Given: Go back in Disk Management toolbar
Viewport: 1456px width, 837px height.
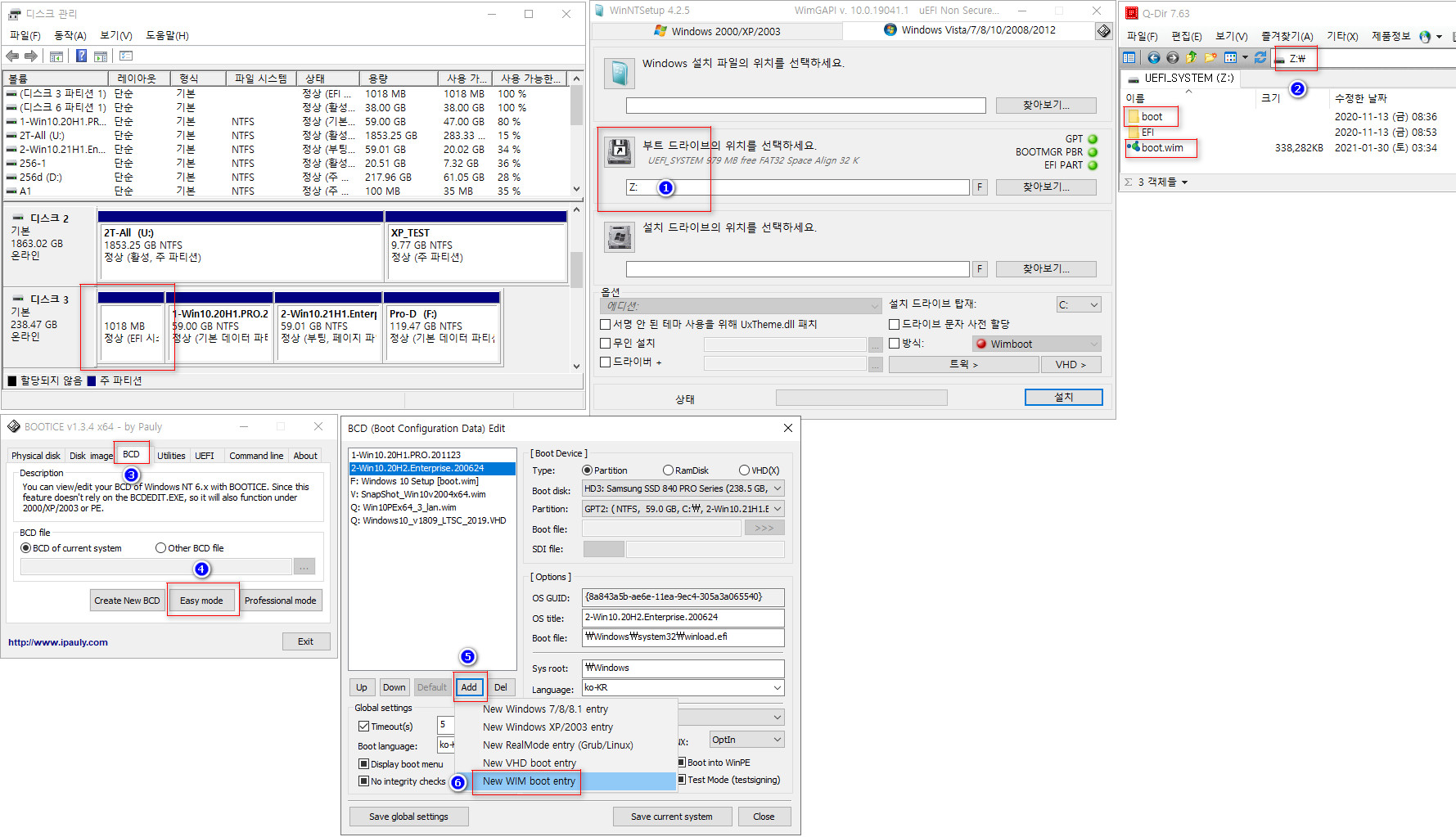Looking at the screenshot, I should click(12, 56).
